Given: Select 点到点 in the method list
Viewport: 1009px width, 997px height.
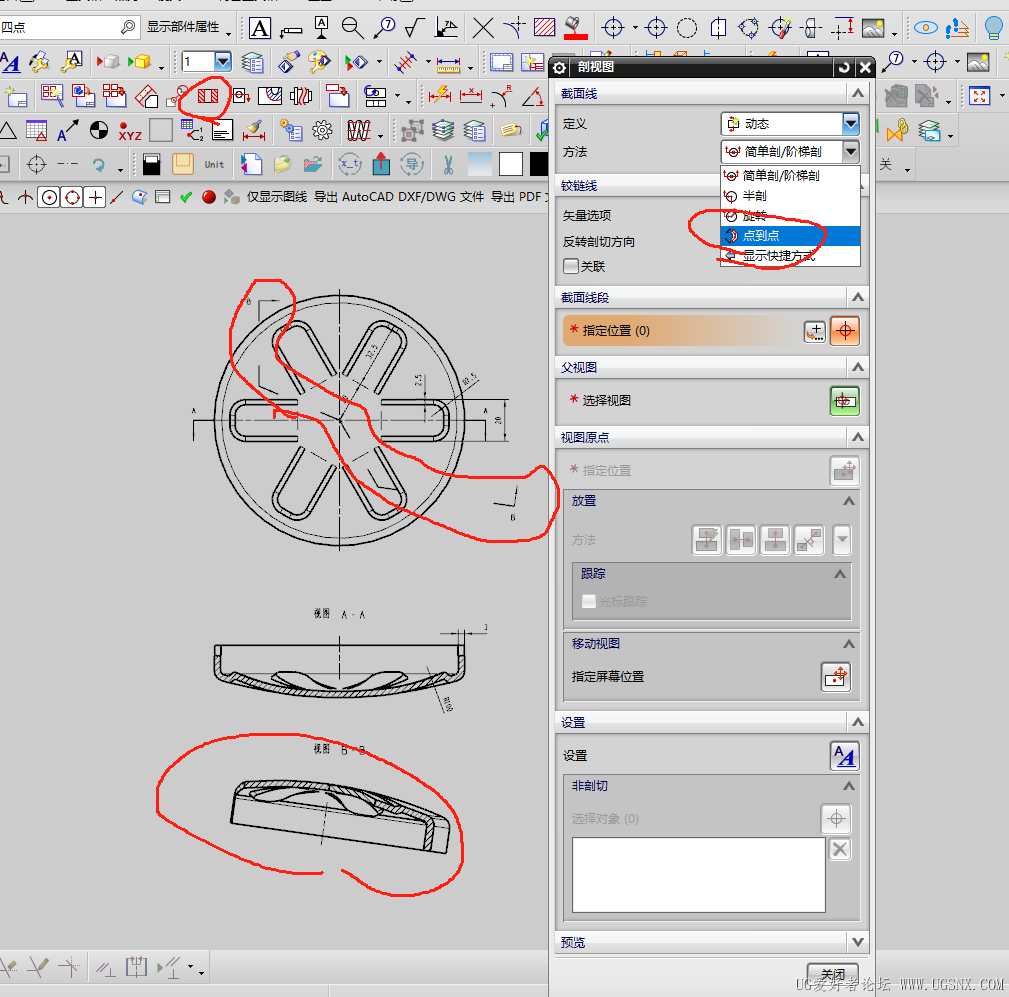Looking at the screenshot, I should coord(790,236).
